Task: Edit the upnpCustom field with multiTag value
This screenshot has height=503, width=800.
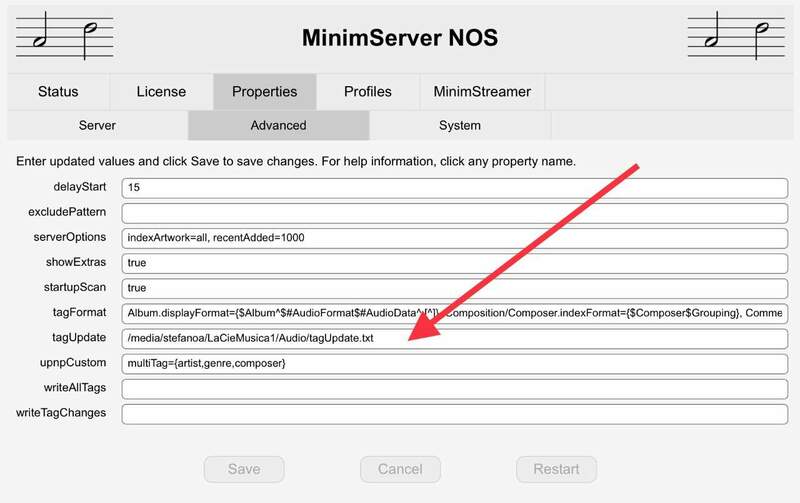Action: pyautogui.click(x=455, y=364)
